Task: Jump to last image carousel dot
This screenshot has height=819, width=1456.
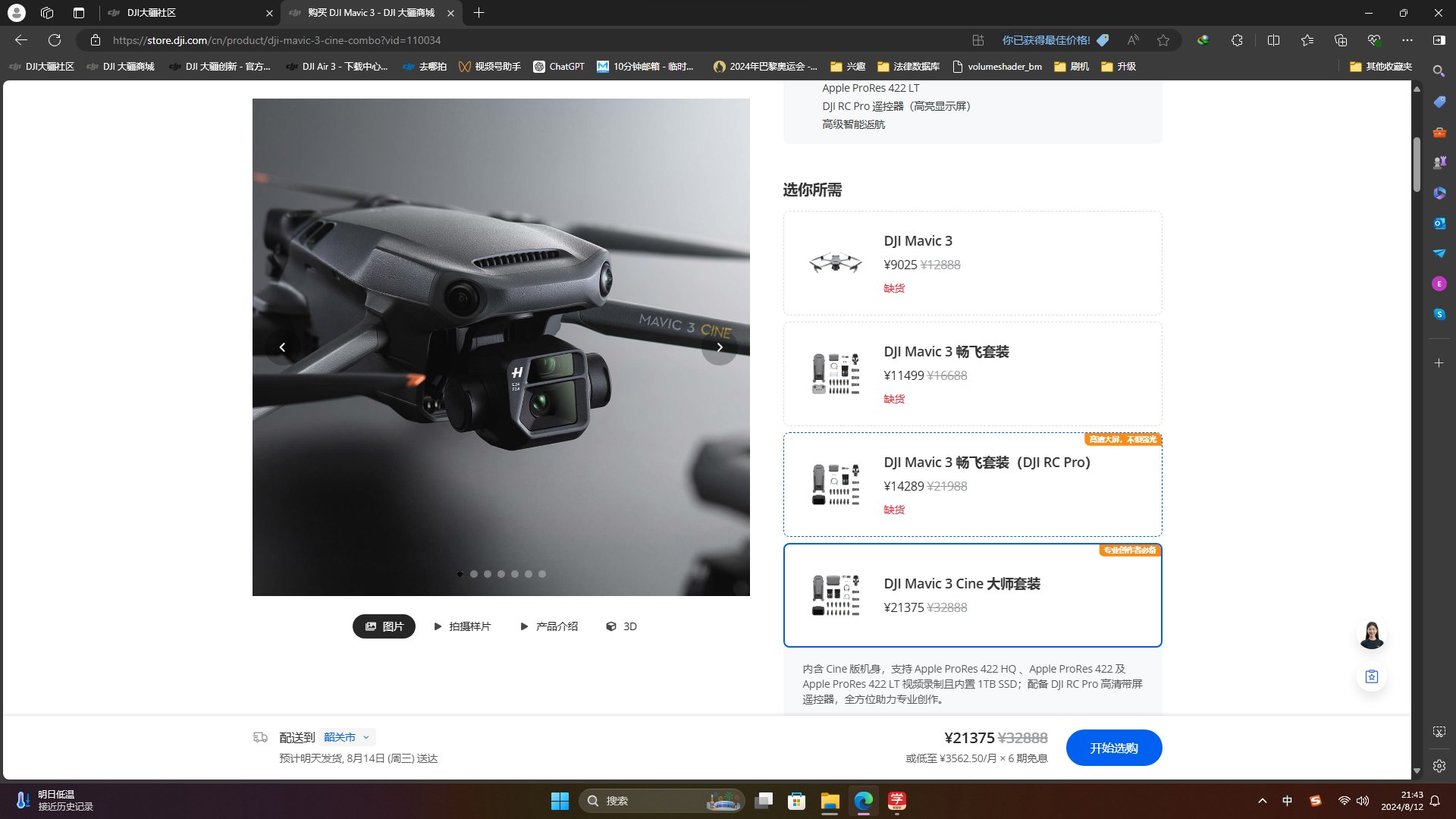Action: click(542, 574)
